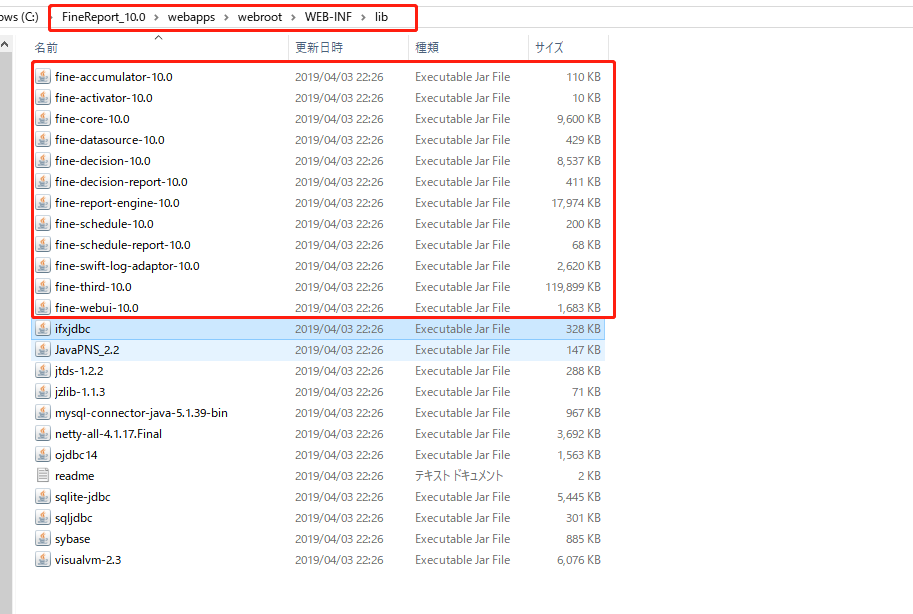
Task: Select file name readme
Action: pos(75,476)
